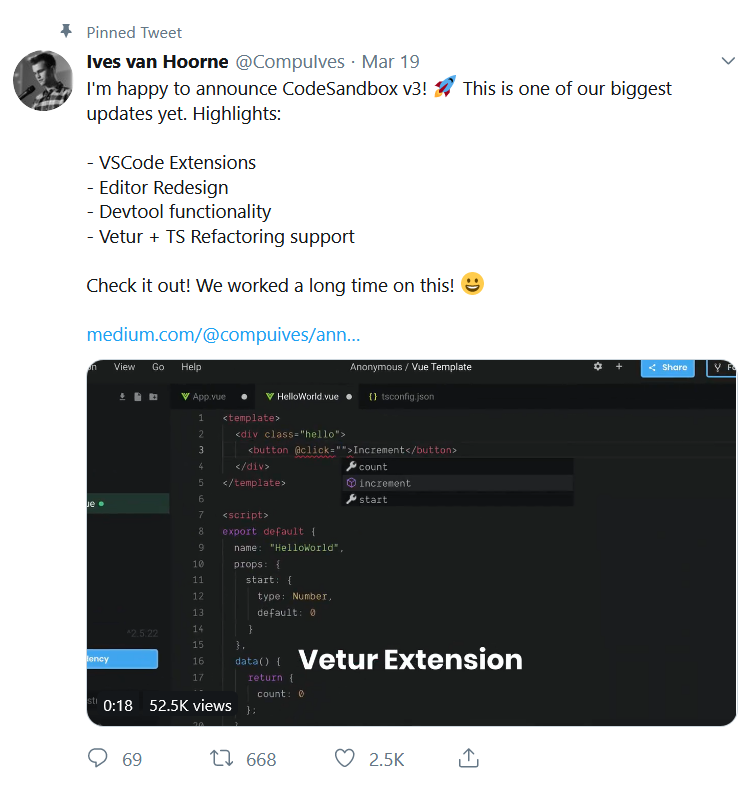Viewport: 750px width, 788px height.
Task: Click the retweet icon
Action: [222, 759]
